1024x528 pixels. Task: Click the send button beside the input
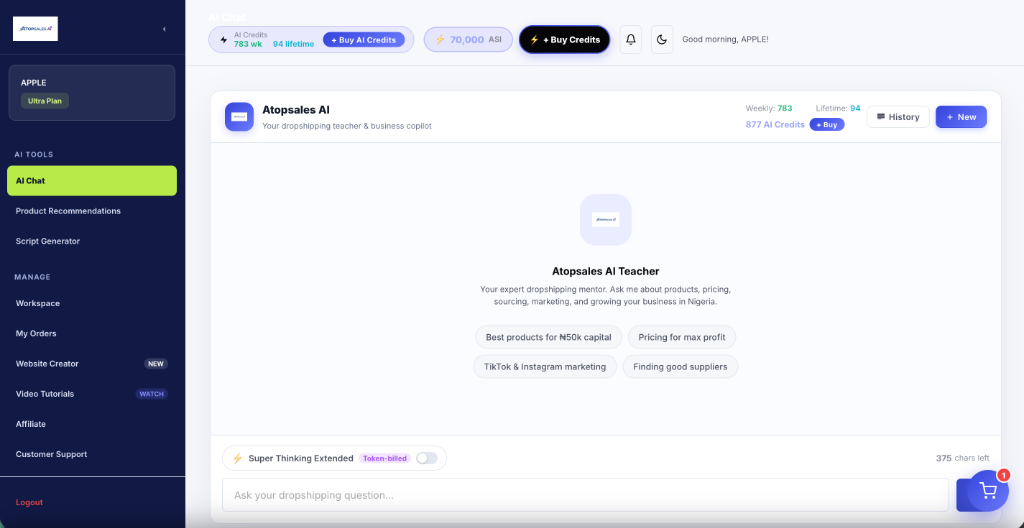[962, 495]
